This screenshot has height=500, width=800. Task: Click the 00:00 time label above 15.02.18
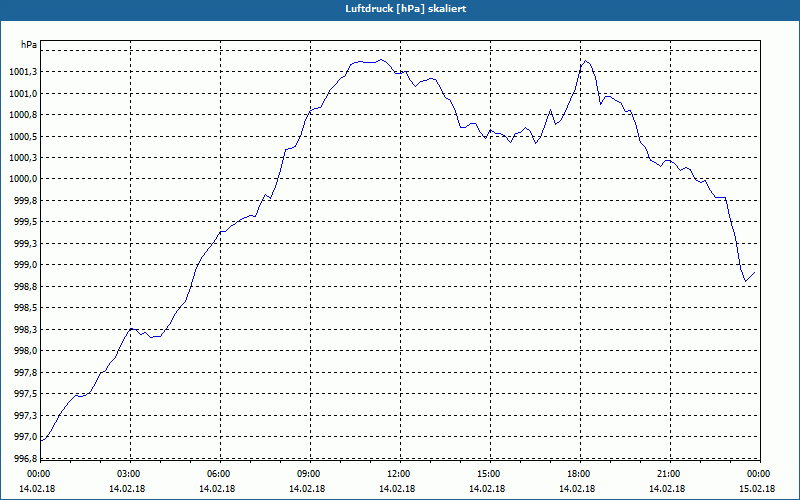click(758, 474)
